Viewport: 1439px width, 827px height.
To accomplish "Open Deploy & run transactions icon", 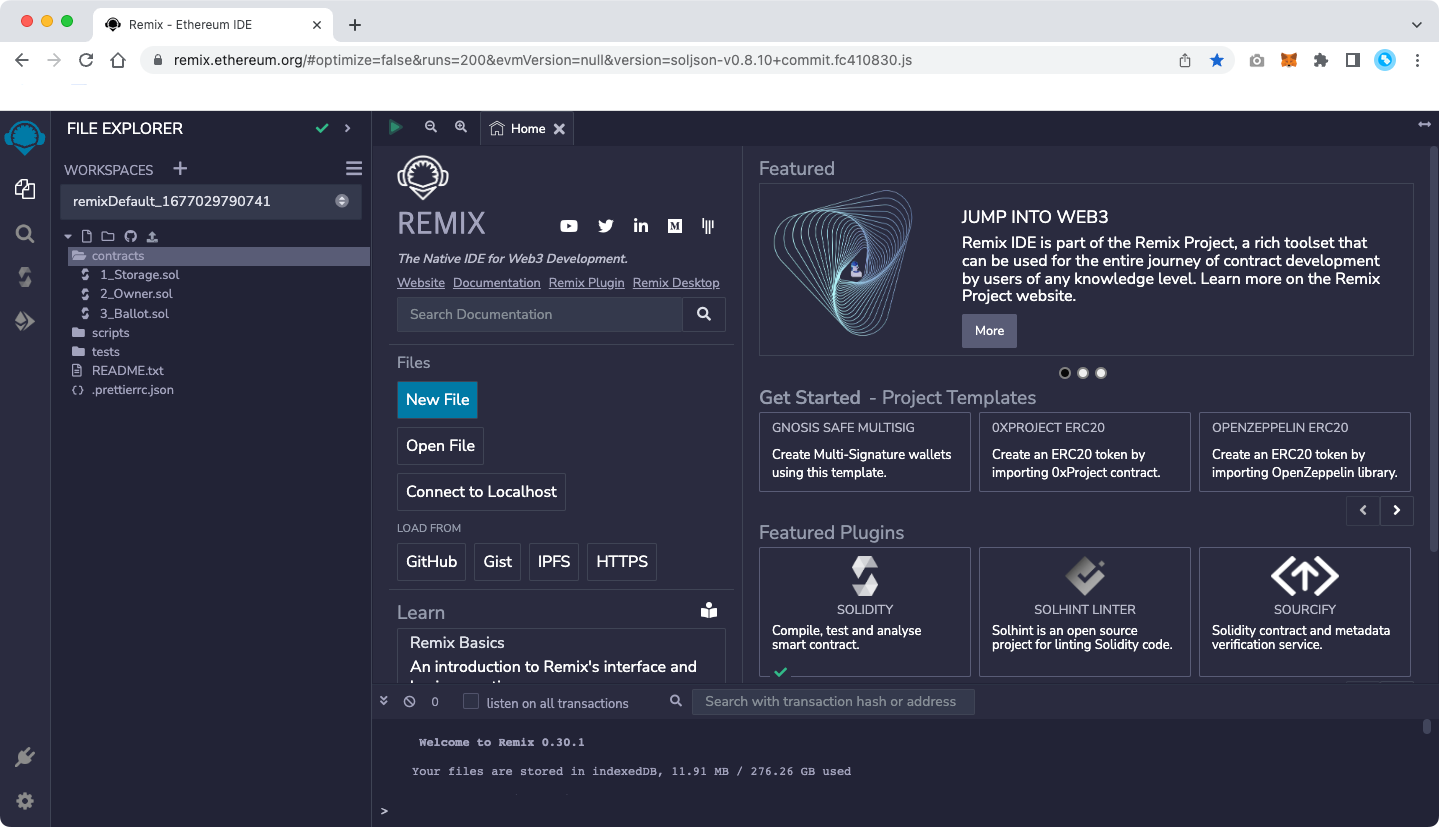I will click(25, 321).
